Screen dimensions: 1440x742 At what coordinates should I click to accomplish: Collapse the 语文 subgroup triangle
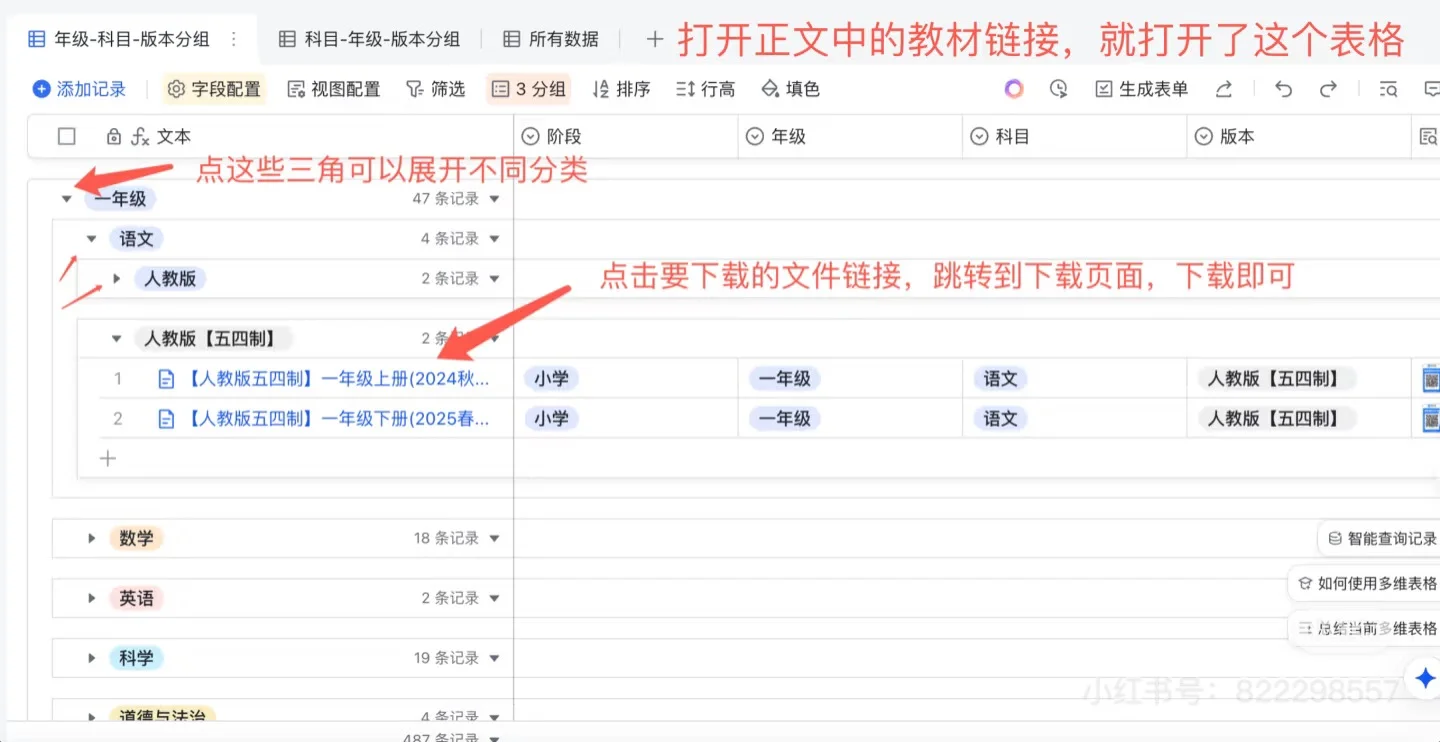91,239
